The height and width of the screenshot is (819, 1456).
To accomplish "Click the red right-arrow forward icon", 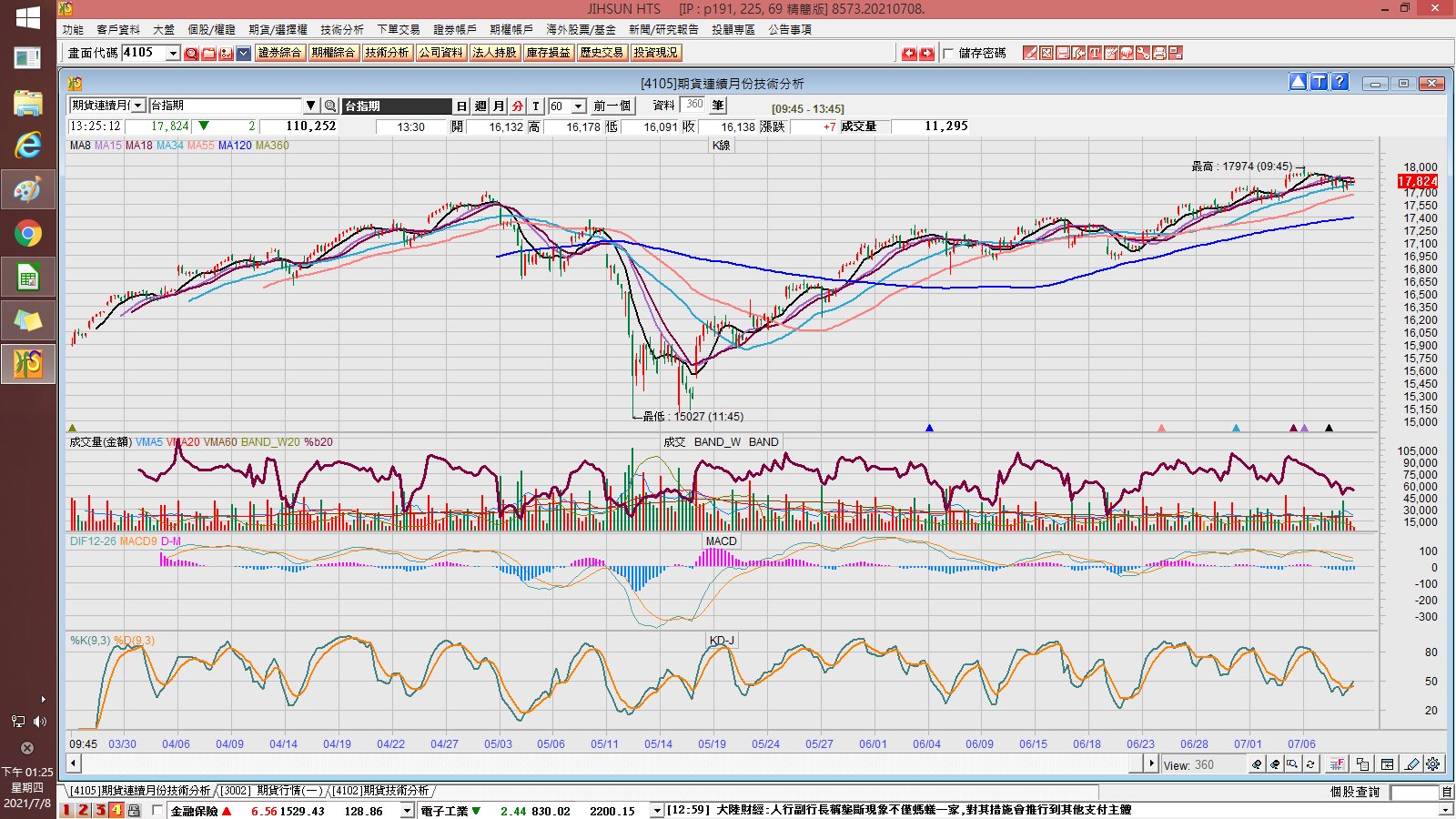I will click(926, 54).
